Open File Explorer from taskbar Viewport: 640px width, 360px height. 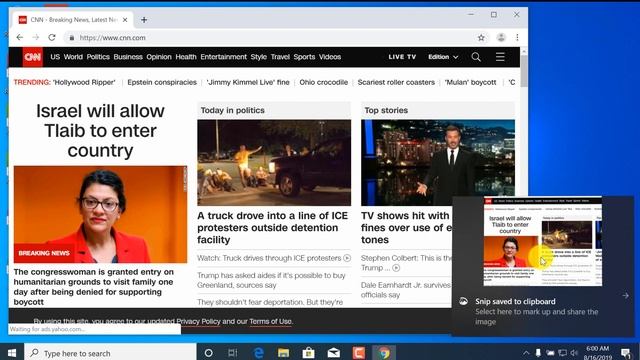283,353
